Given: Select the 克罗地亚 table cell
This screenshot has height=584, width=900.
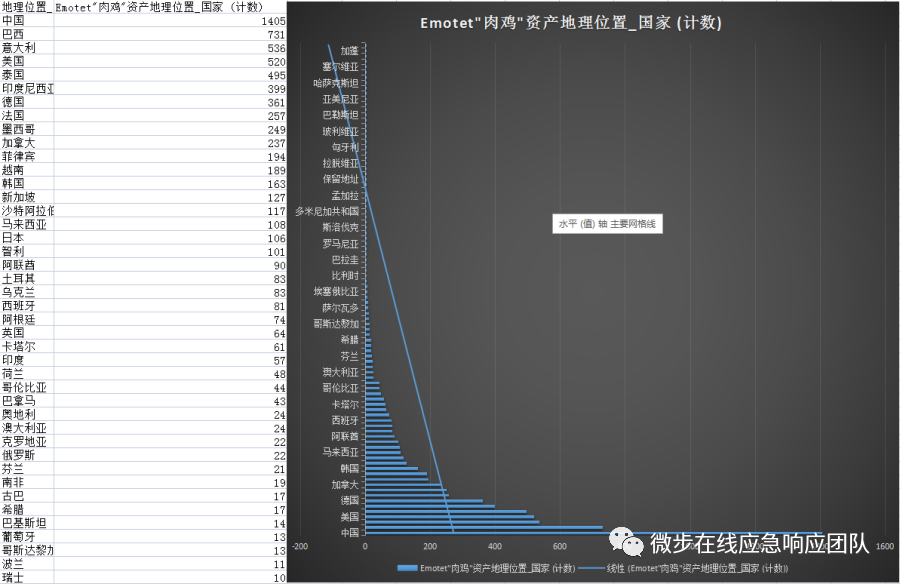Looking at the screenshot, I should [27, 442].
